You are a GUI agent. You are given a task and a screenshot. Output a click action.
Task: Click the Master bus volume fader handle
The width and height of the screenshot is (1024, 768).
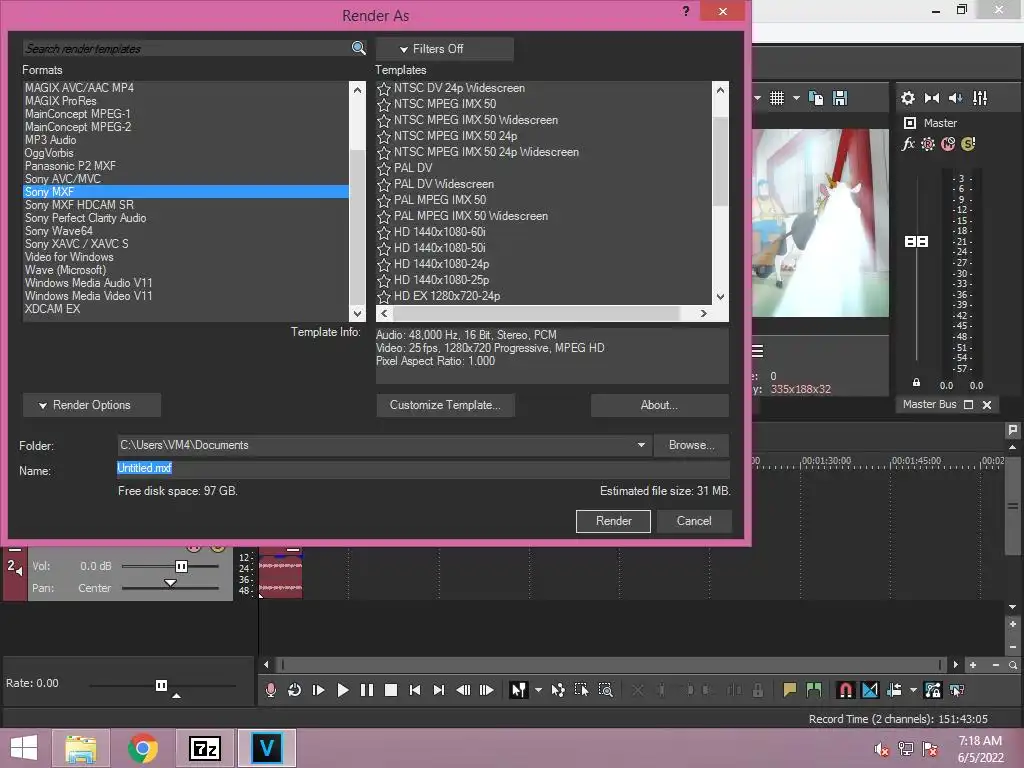[x=916, y=242]
